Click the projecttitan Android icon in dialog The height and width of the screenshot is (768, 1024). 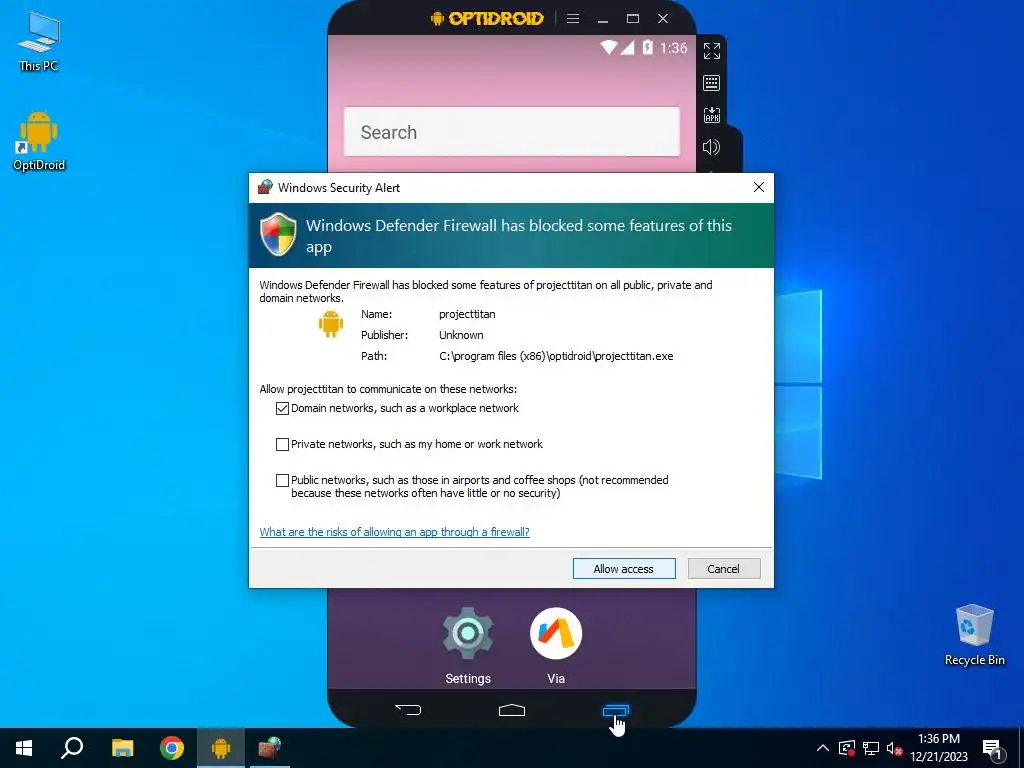coord(331,323)
